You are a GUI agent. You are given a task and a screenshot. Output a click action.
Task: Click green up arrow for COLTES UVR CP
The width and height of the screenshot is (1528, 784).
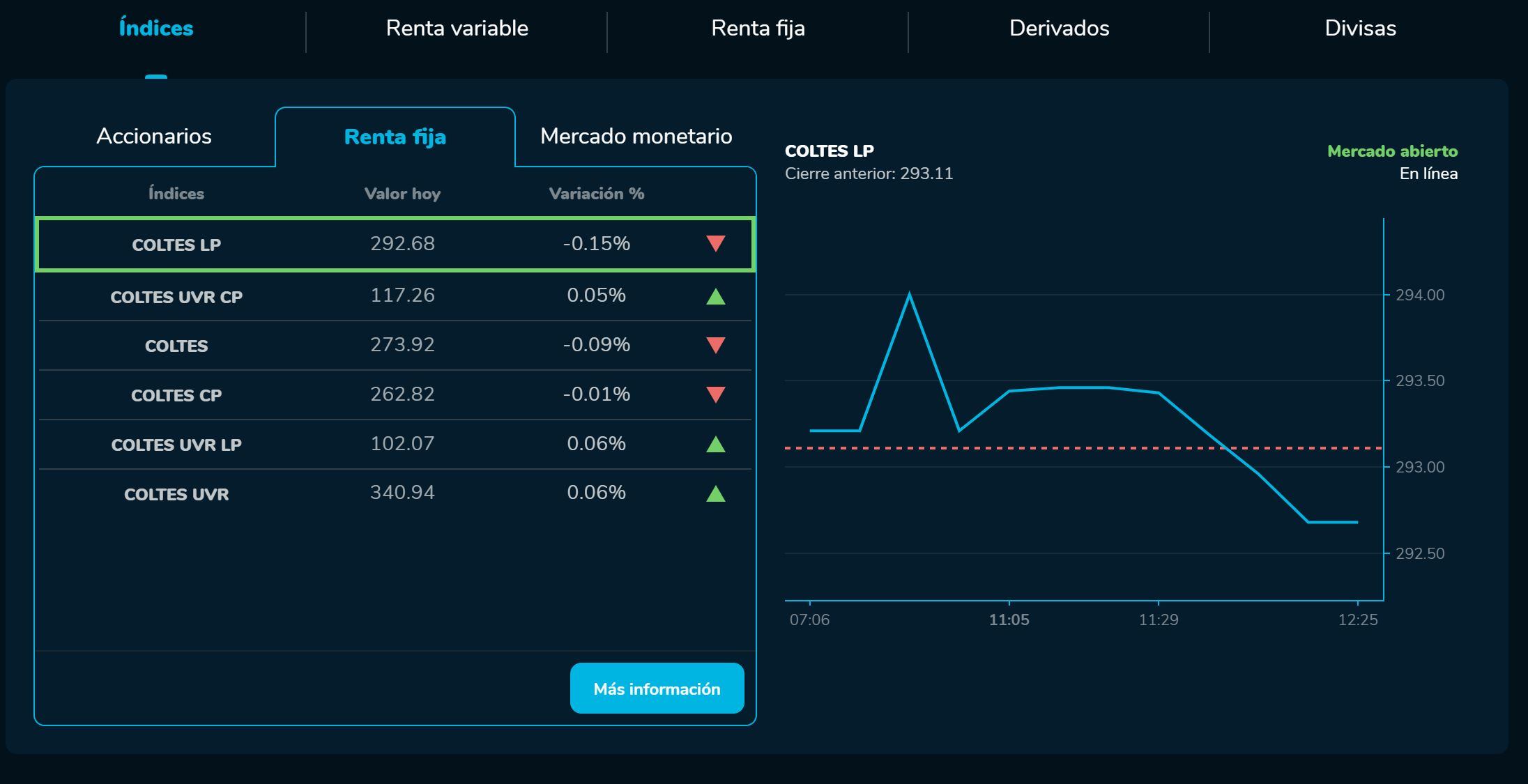click(x=715, y=296)
